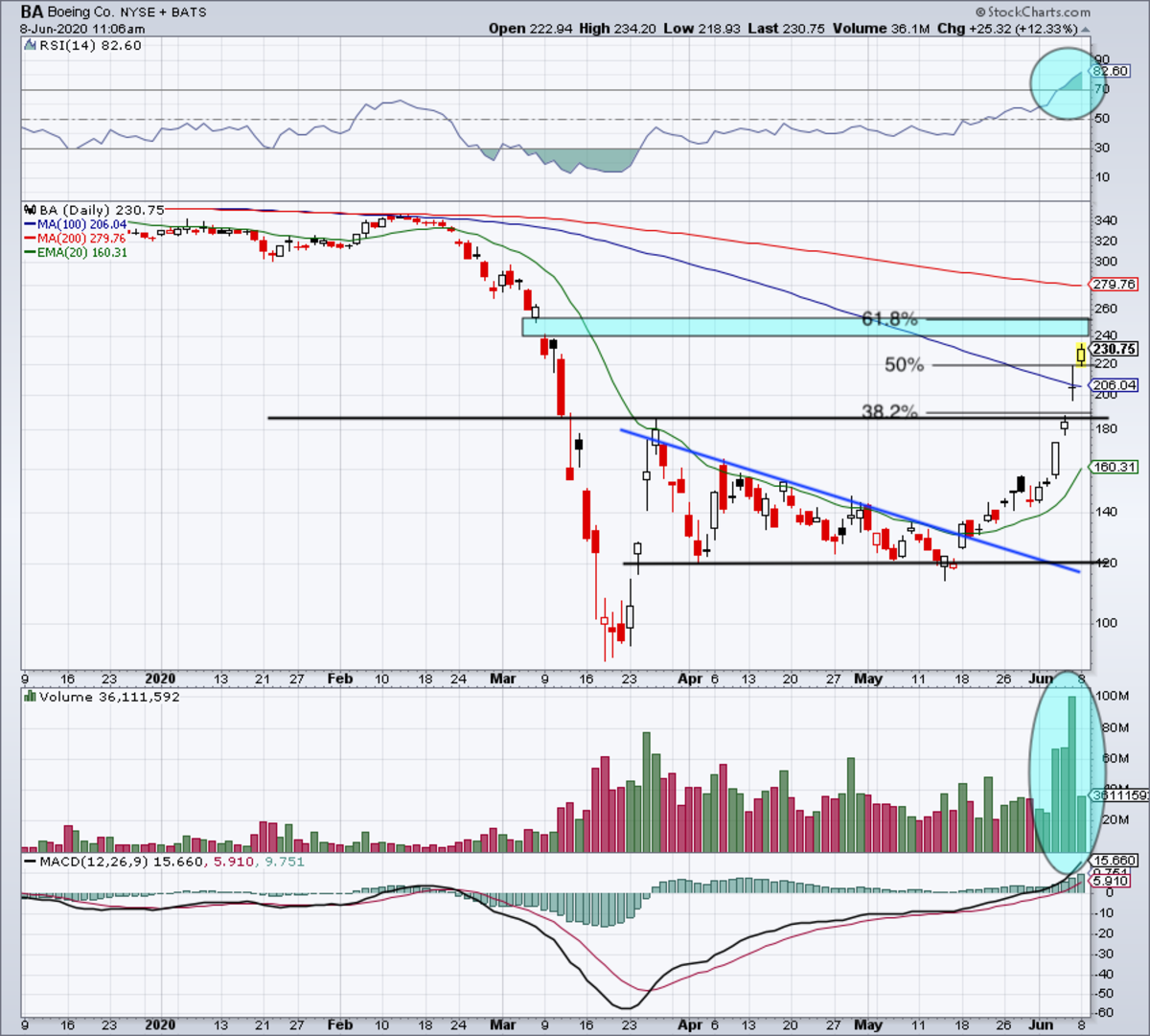This screenshot has width=1150, height=1036.
Task: Click the EMA(20) 160.31 legend entry
Action: (75, 253)
